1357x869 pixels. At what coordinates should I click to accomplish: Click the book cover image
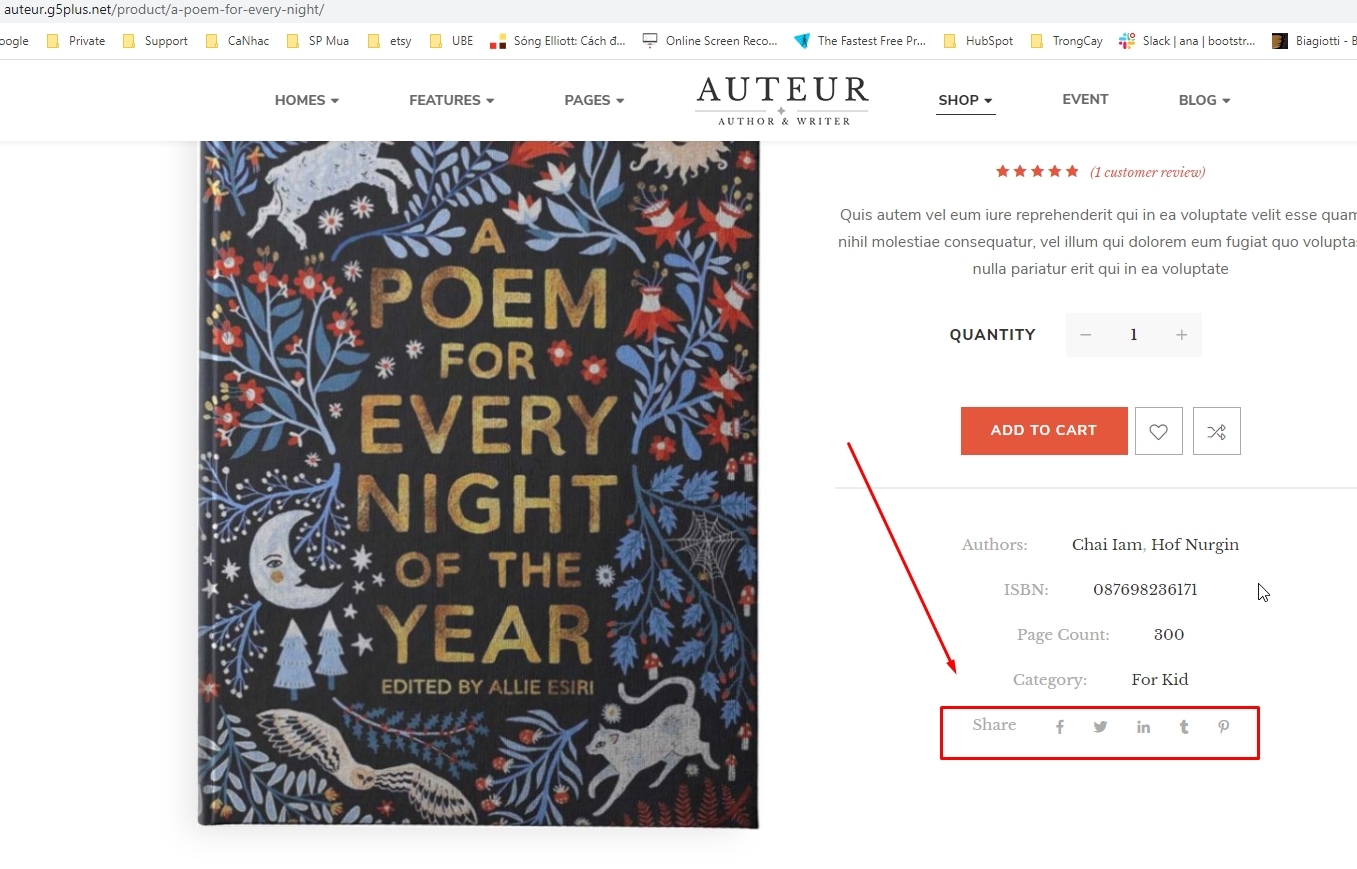[478, 480]
